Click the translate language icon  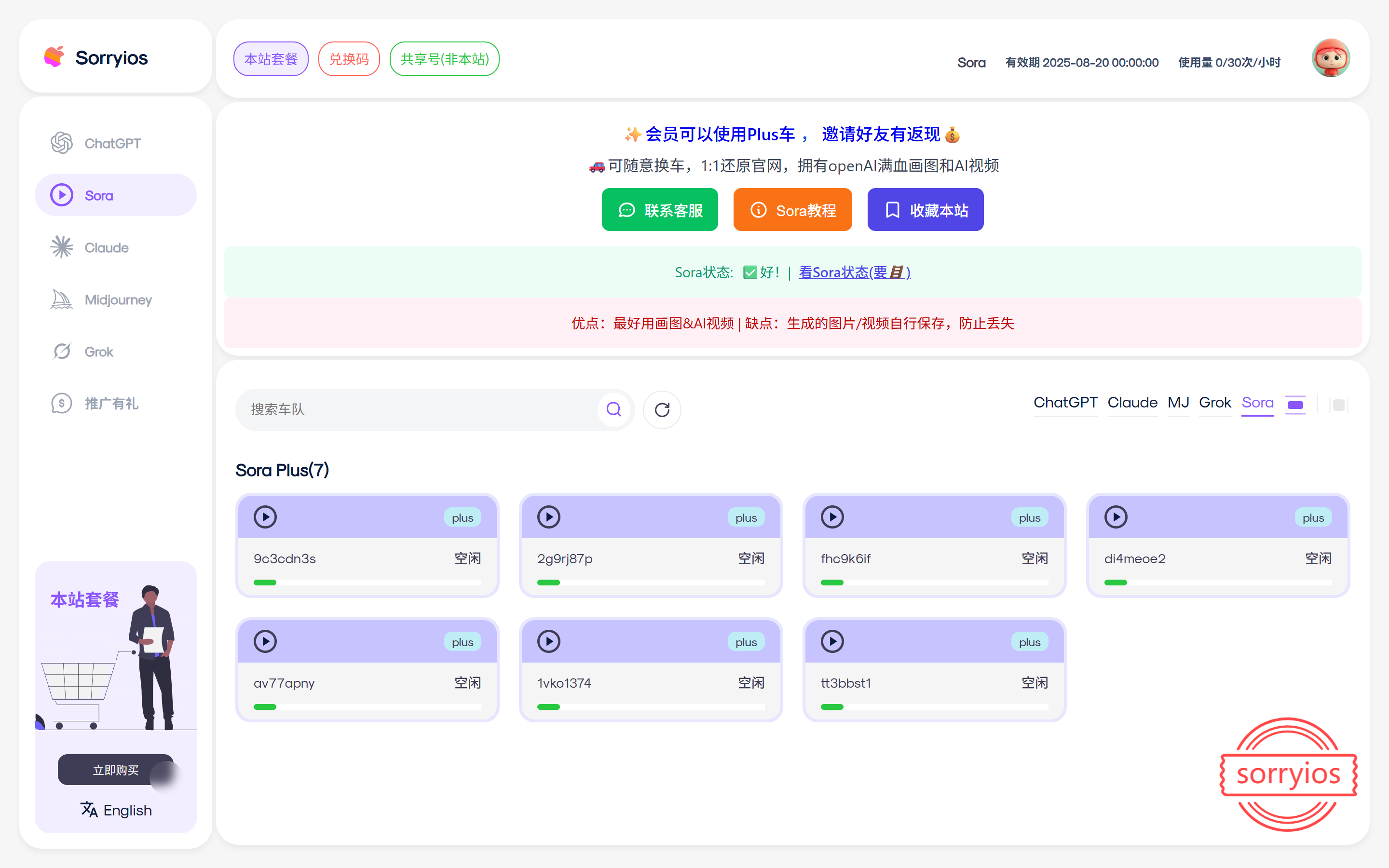tap(89, 810)
